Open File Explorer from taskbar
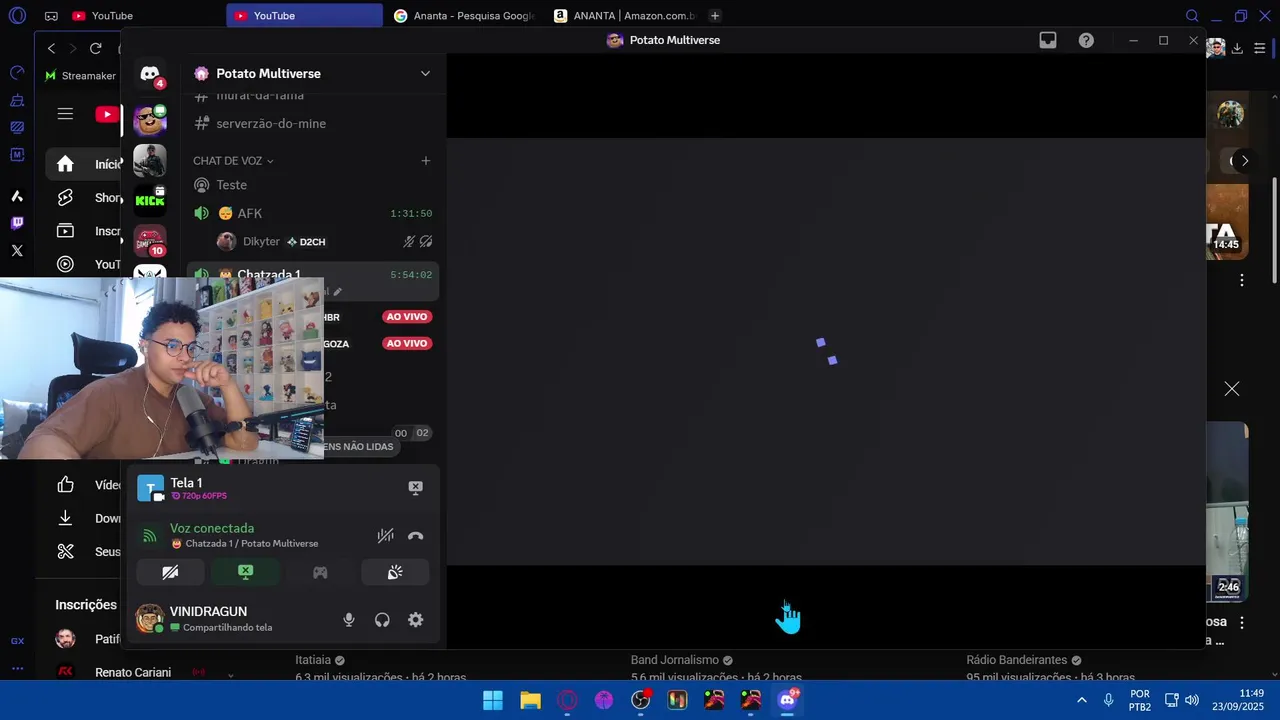The image size is (1280, 720). 530,700
